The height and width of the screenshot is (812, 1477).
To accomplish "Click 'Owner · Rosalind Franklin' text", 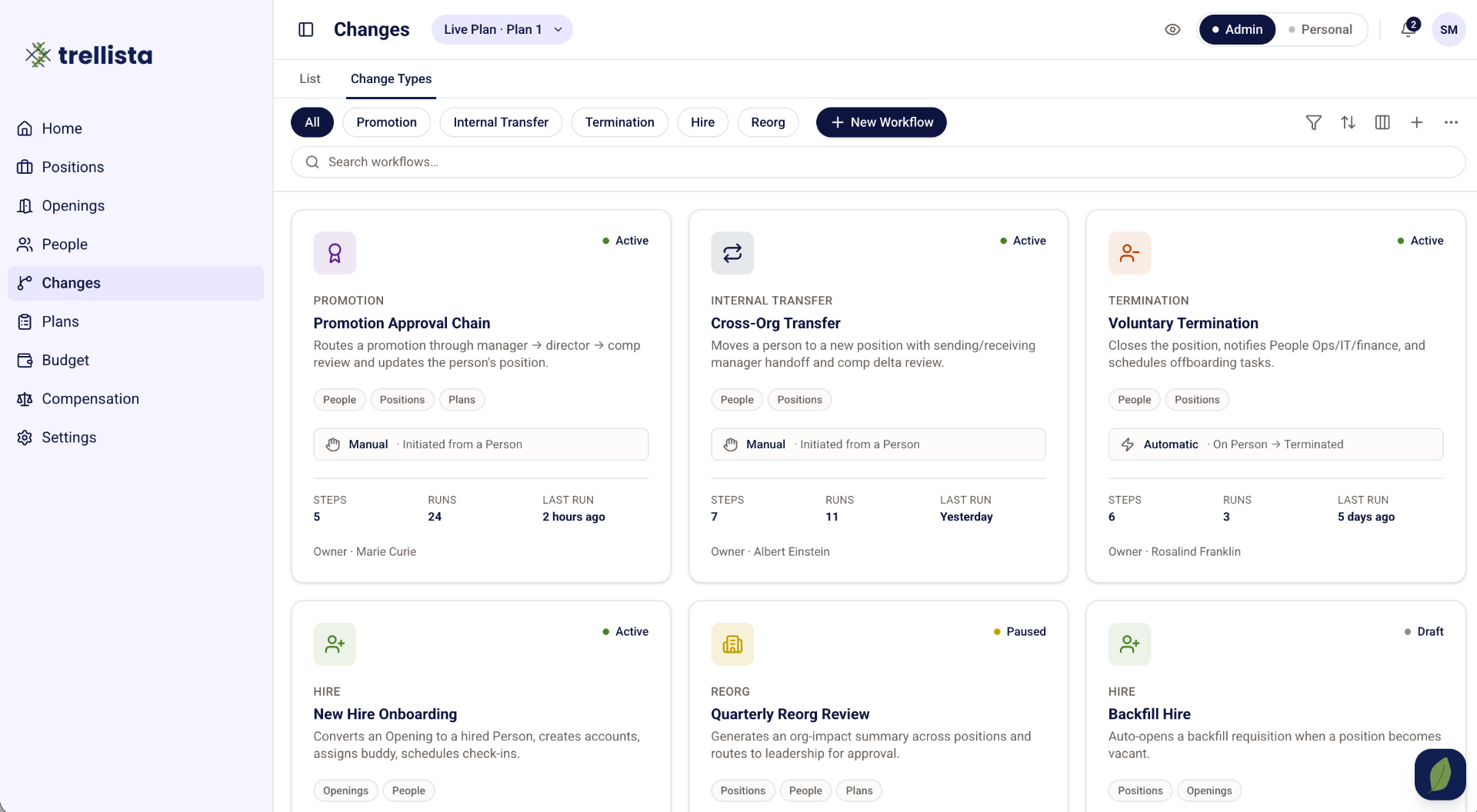I will click(x=1174, y=552).
